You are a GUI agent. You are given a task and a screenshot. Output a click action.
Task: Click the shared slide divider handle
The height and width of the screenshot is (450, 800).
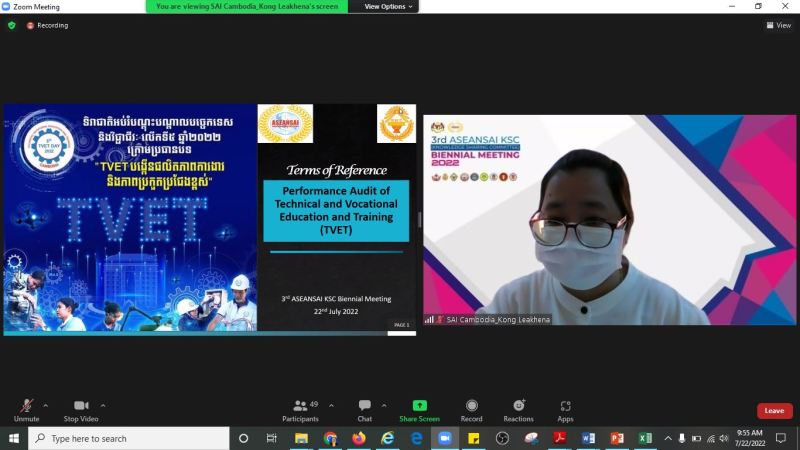point(419,219)
